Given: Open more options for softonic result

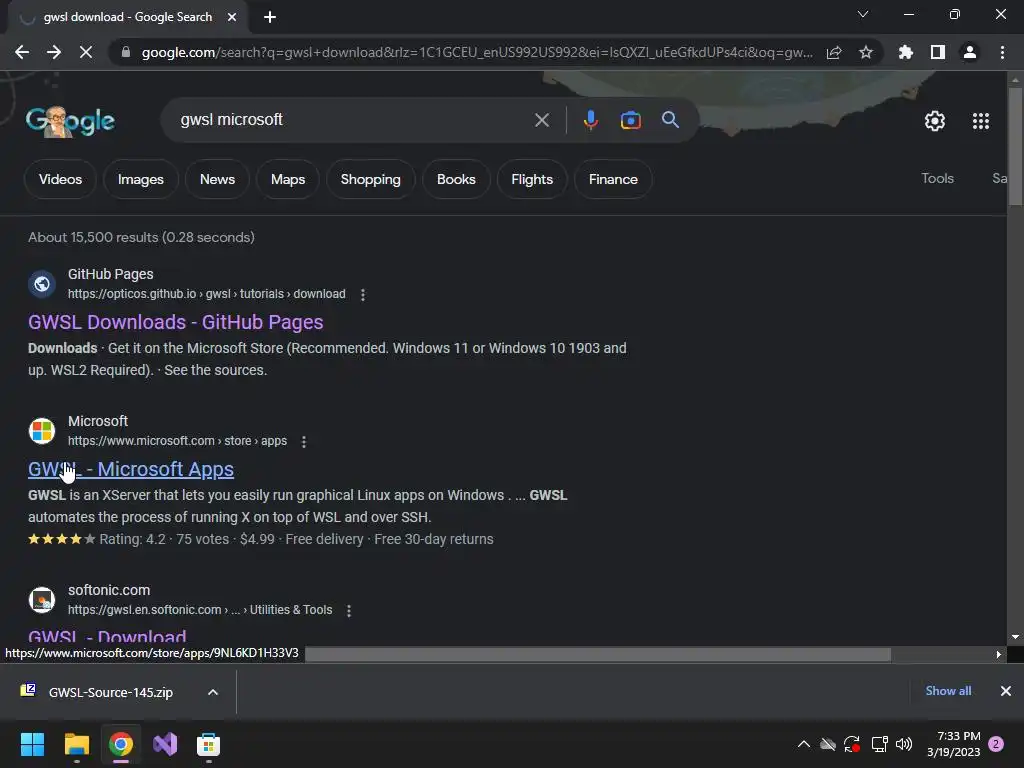Looking at the screenshot, I should pos(349,611).
